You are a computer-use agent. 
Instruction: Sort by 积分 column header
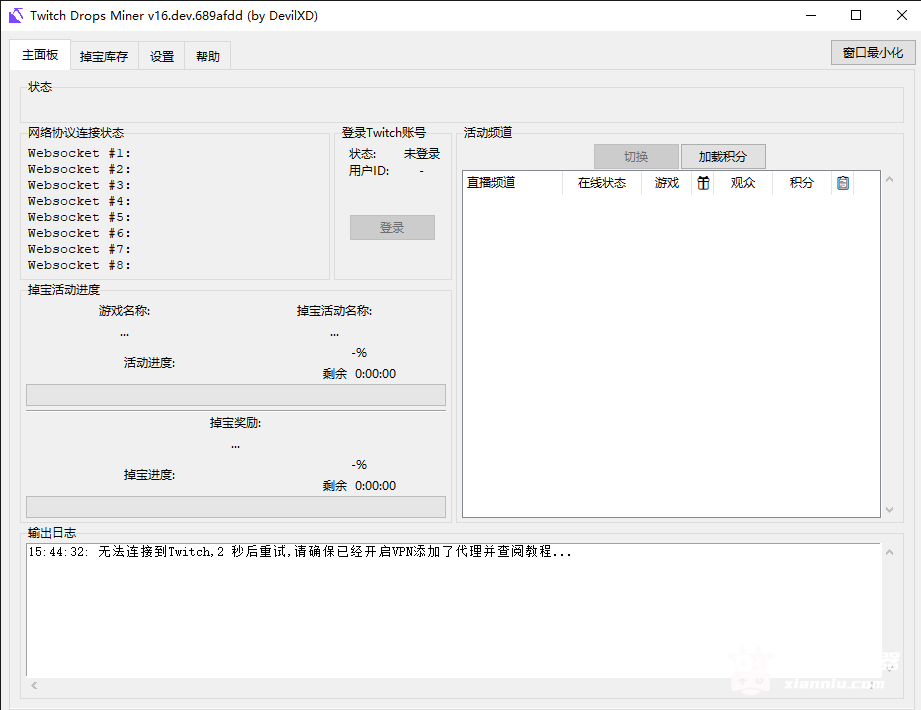click(x=801, y=183)
